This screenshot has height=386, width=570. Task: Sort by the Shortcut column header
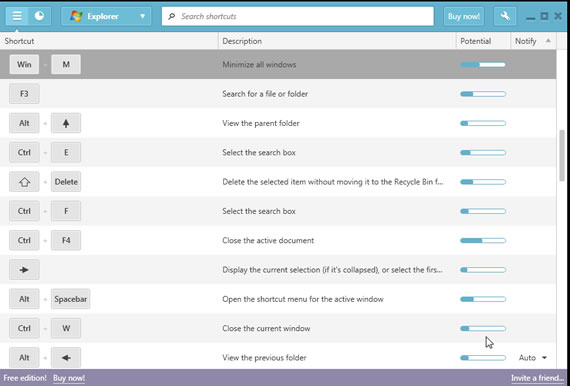[x=109, y=41]
